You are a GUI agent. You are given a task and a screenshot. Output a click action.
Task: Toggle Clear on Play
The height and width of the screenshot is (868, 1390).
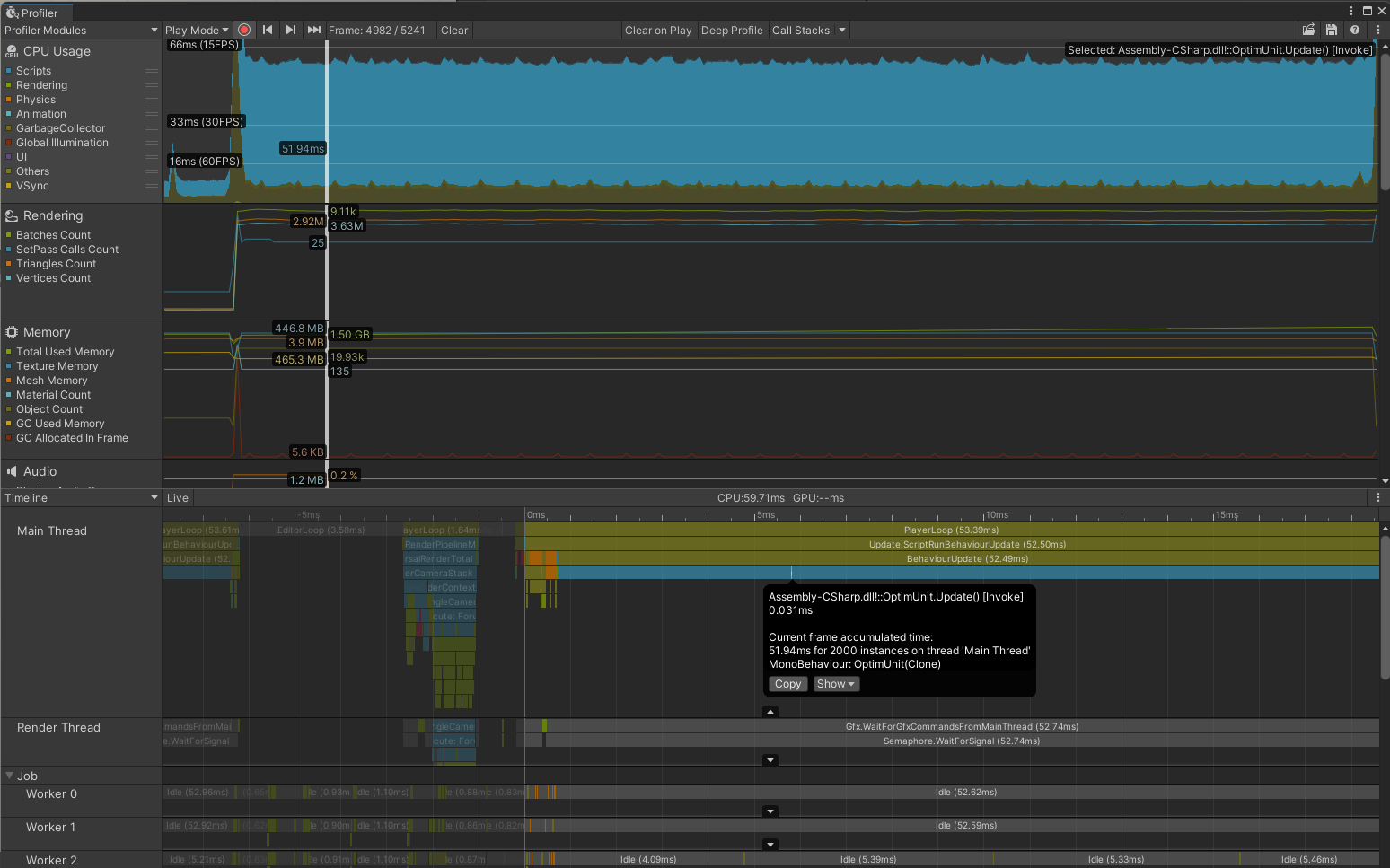657,30
